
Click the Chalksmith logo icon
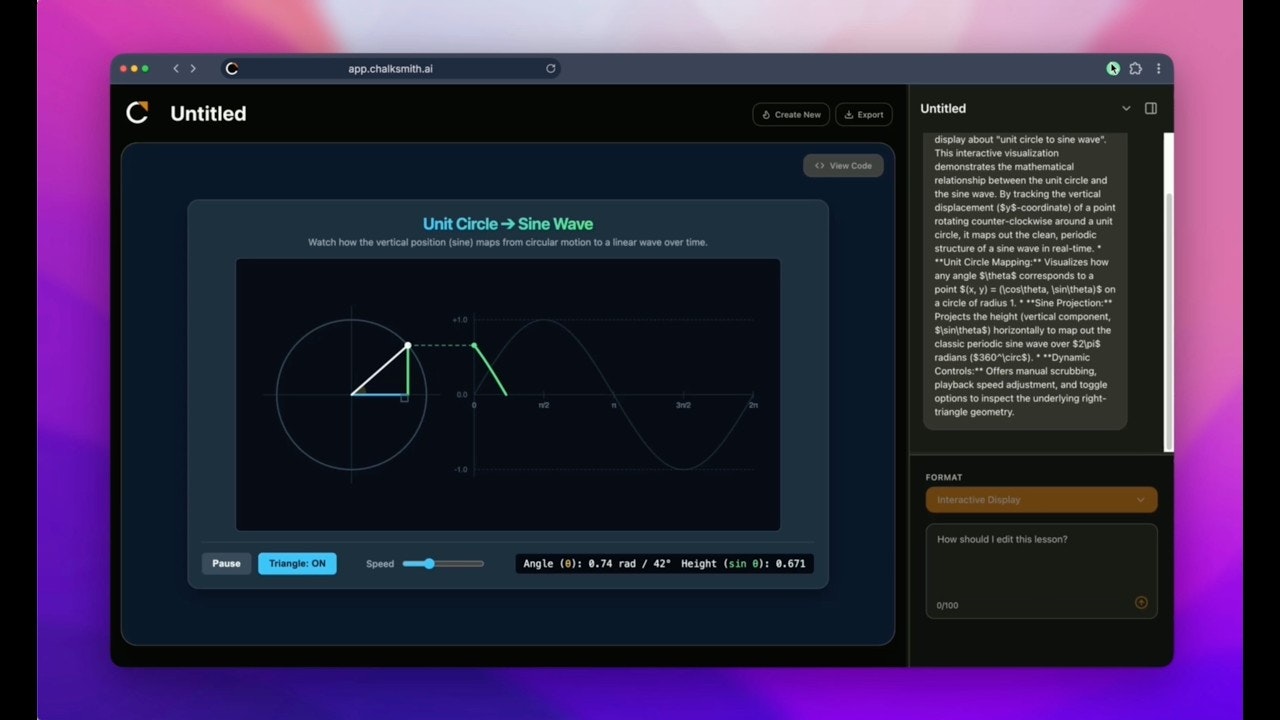(x=137, y=113)
